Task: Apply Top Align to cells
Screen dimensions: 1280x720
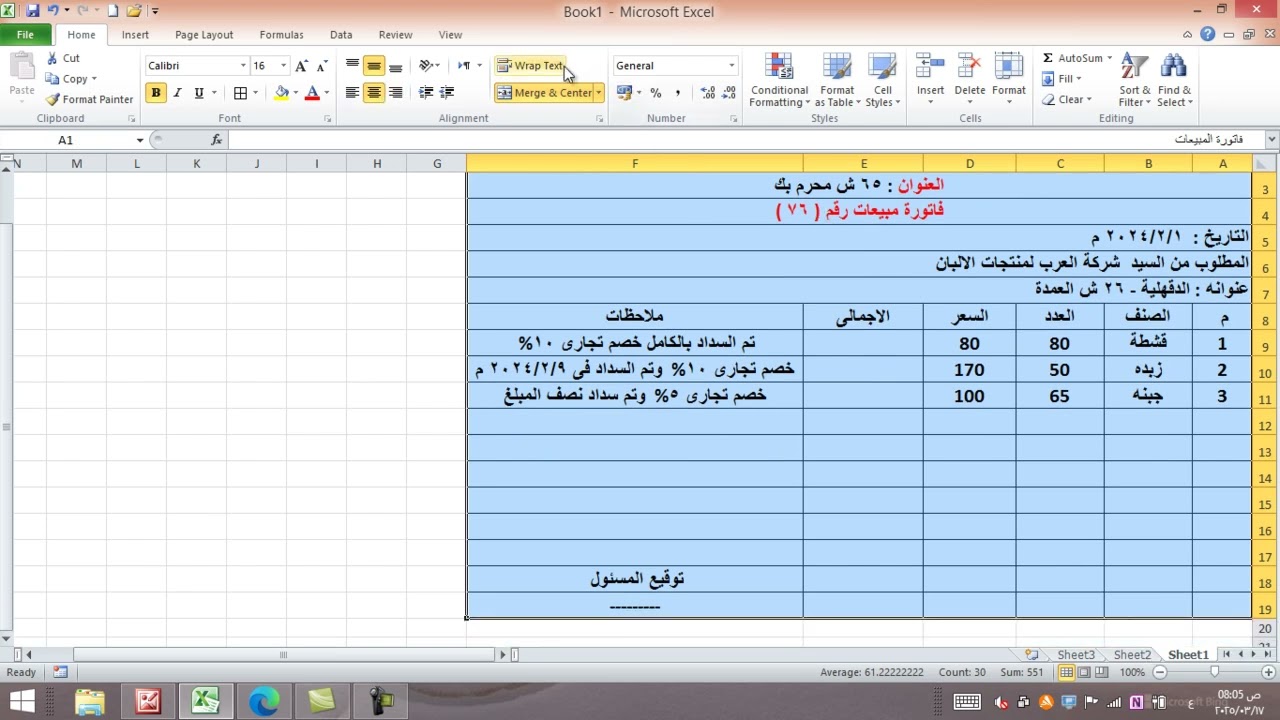Action: click(x=352, y=66)
